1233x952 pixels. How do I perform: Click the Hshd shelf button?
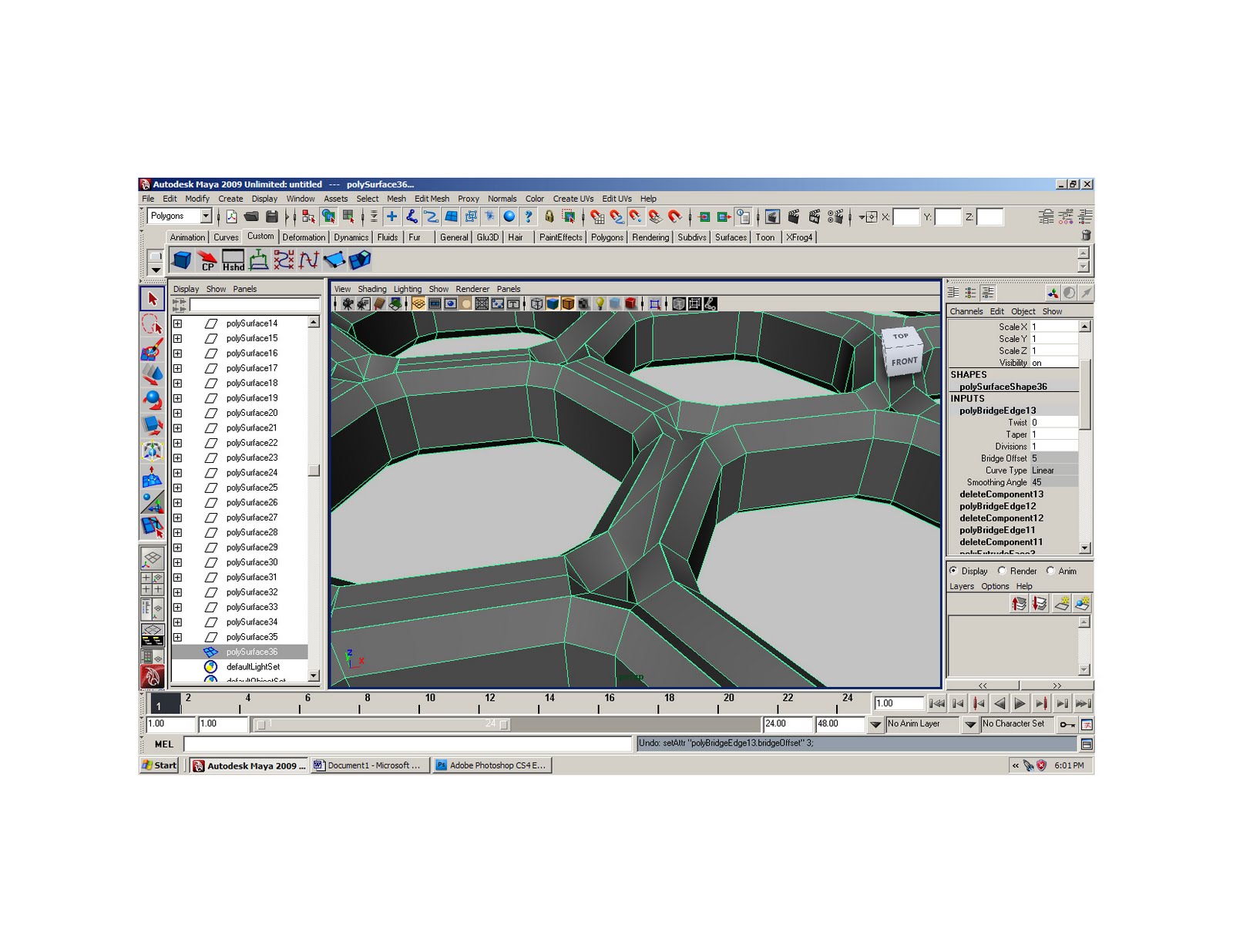tap(233, 260)
